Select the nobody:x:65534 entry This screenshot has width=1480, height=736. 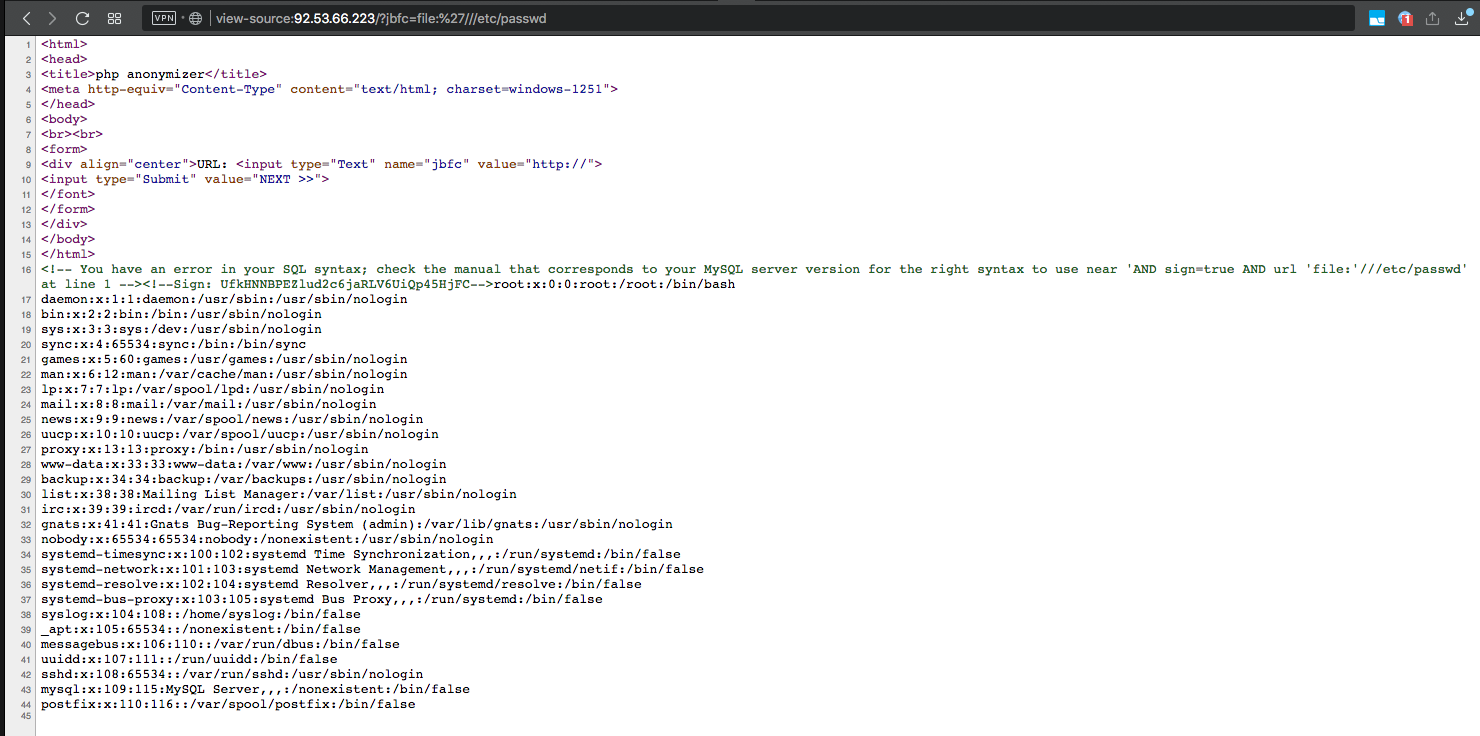[267, 539]
